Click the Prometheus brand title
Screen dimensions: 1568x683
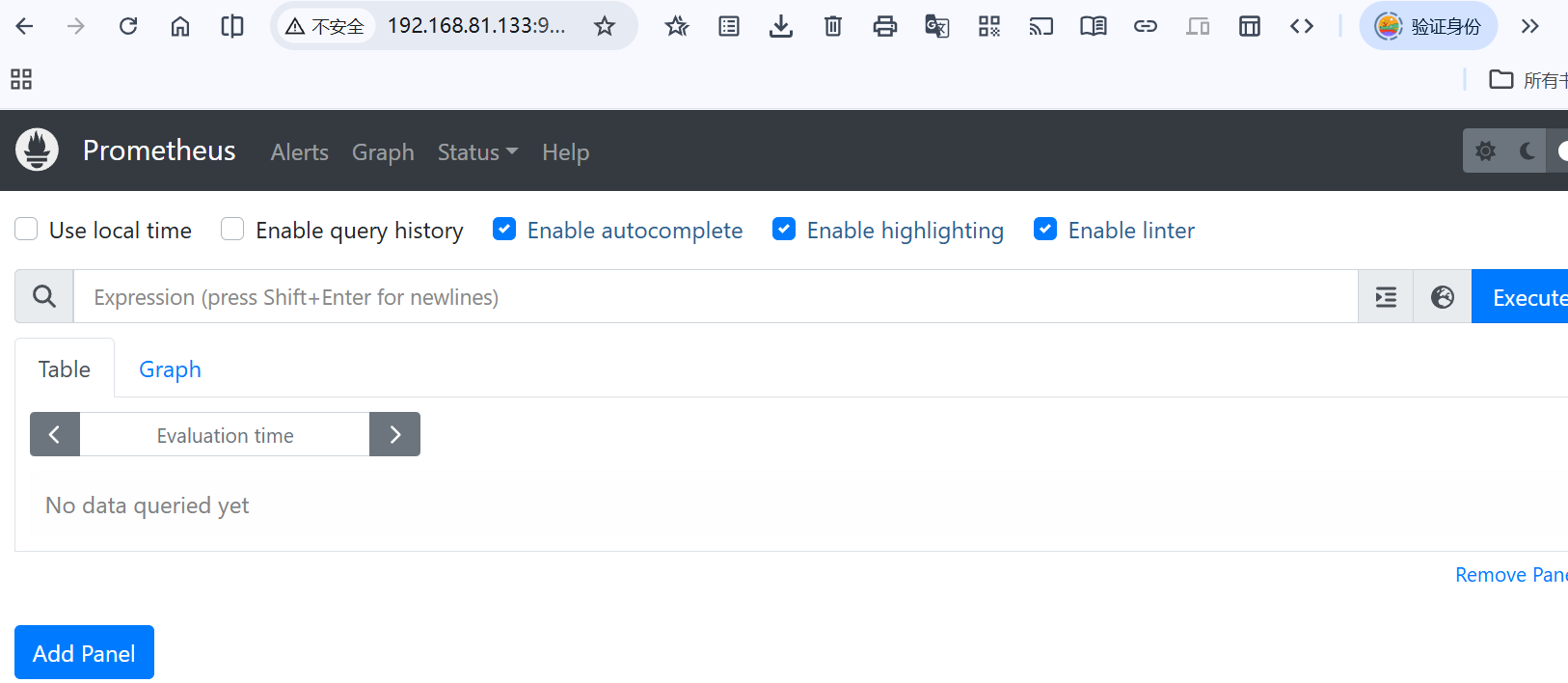tap(159, 150)
